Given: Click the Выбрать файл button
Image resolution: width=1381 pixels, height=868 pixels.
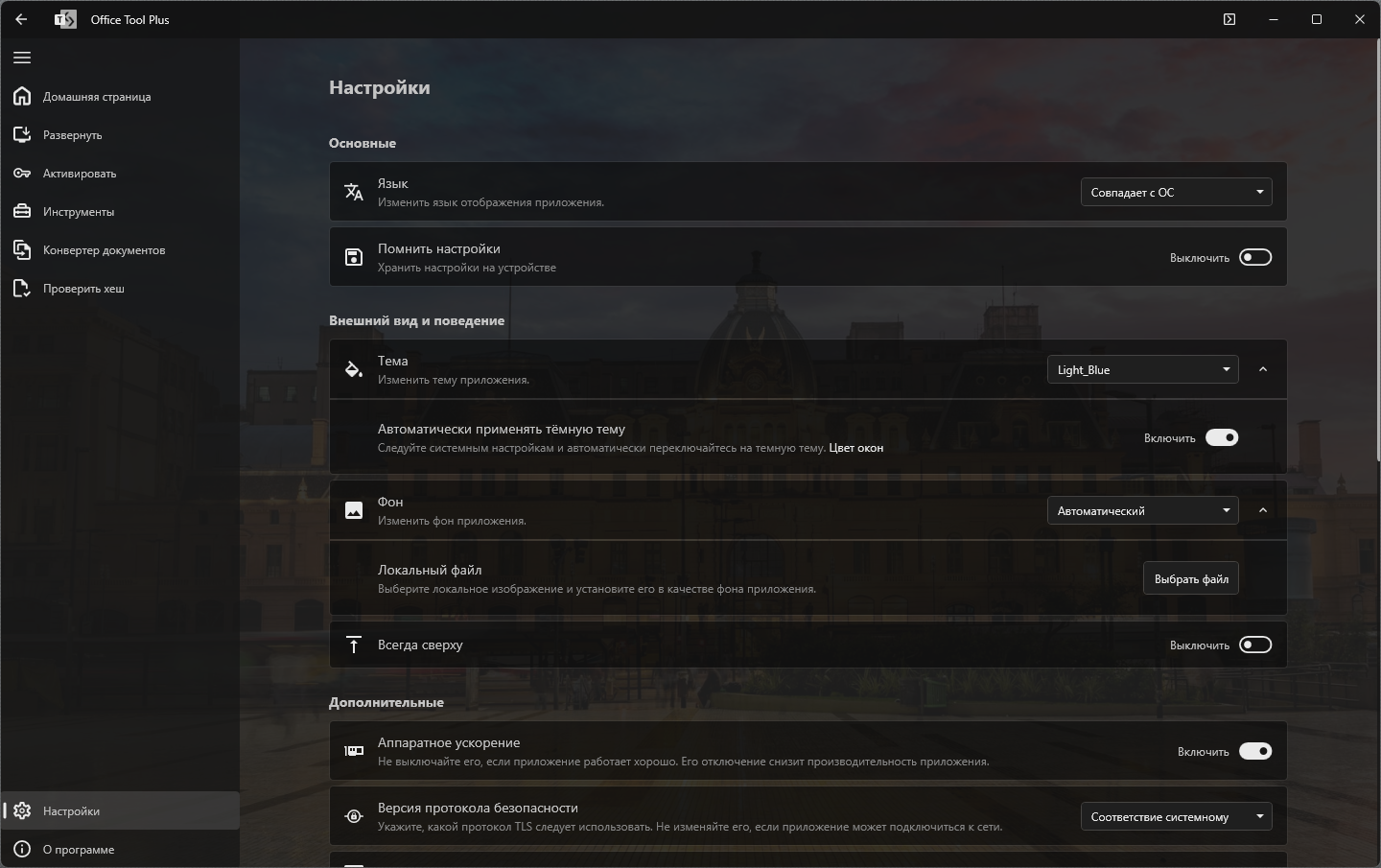Looking at the screenshot, I should tap(1191, 578).
